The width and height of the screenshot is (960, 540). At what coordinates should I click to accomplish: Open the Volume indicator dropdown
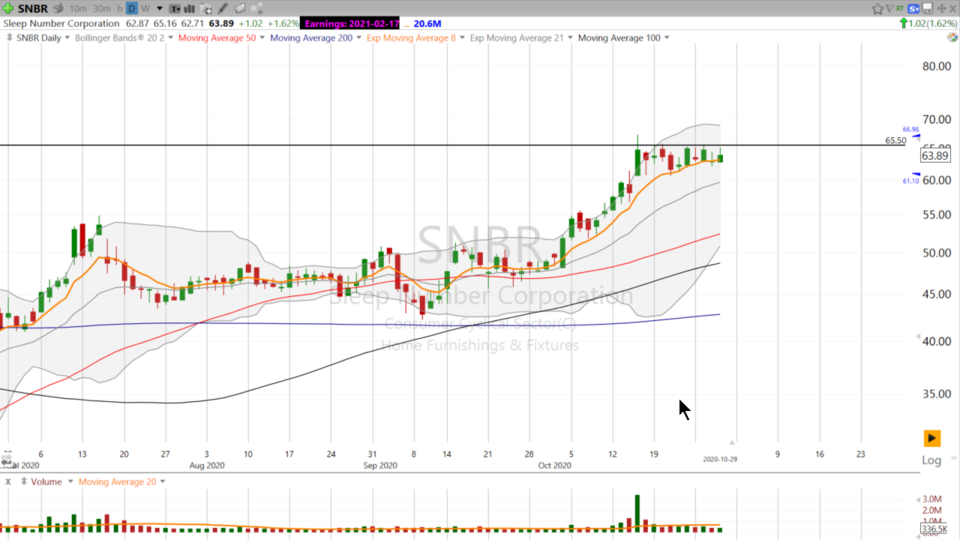click(70, 482)
